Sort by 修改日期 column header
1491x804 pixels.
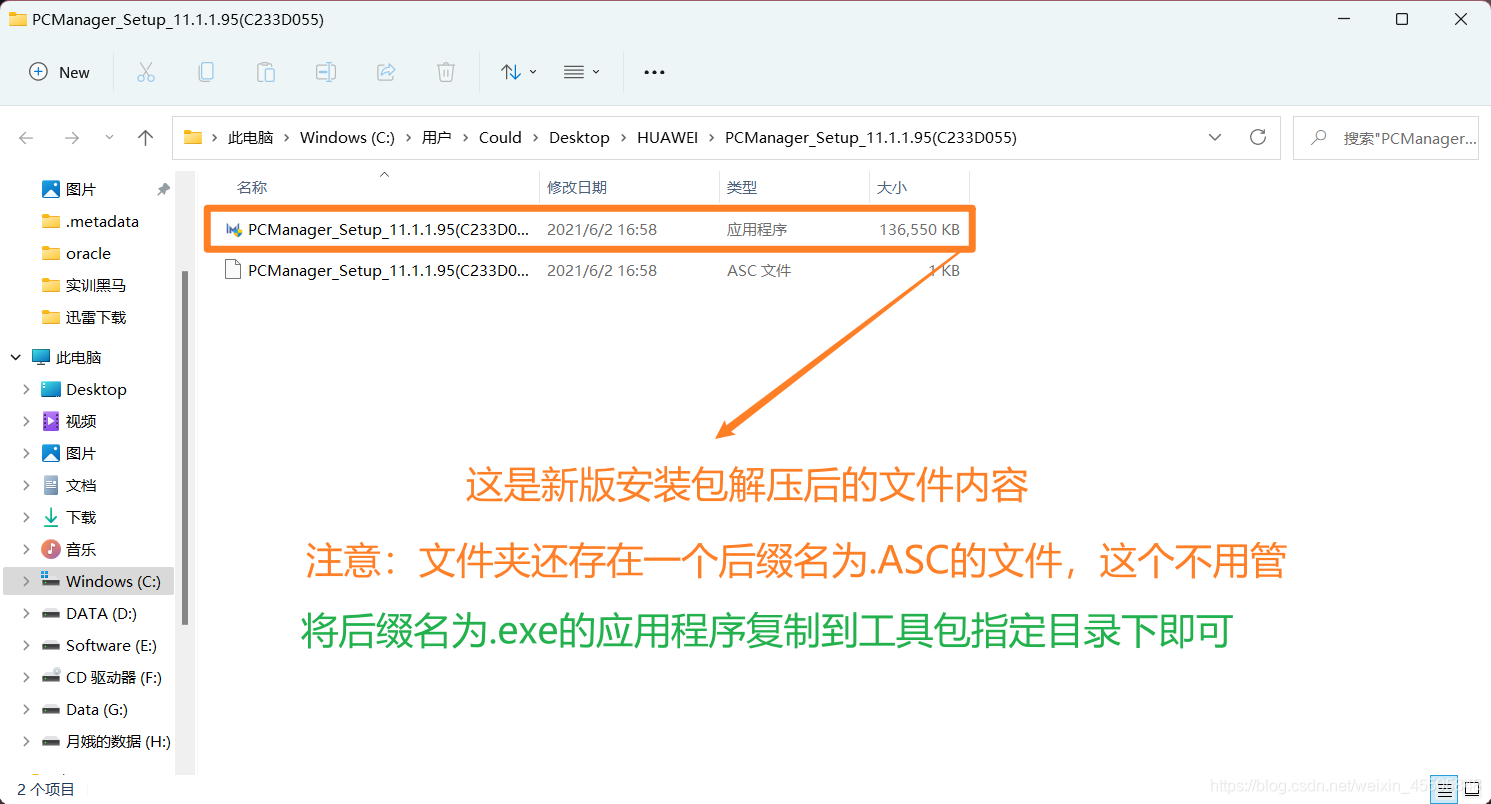point(577,187)
